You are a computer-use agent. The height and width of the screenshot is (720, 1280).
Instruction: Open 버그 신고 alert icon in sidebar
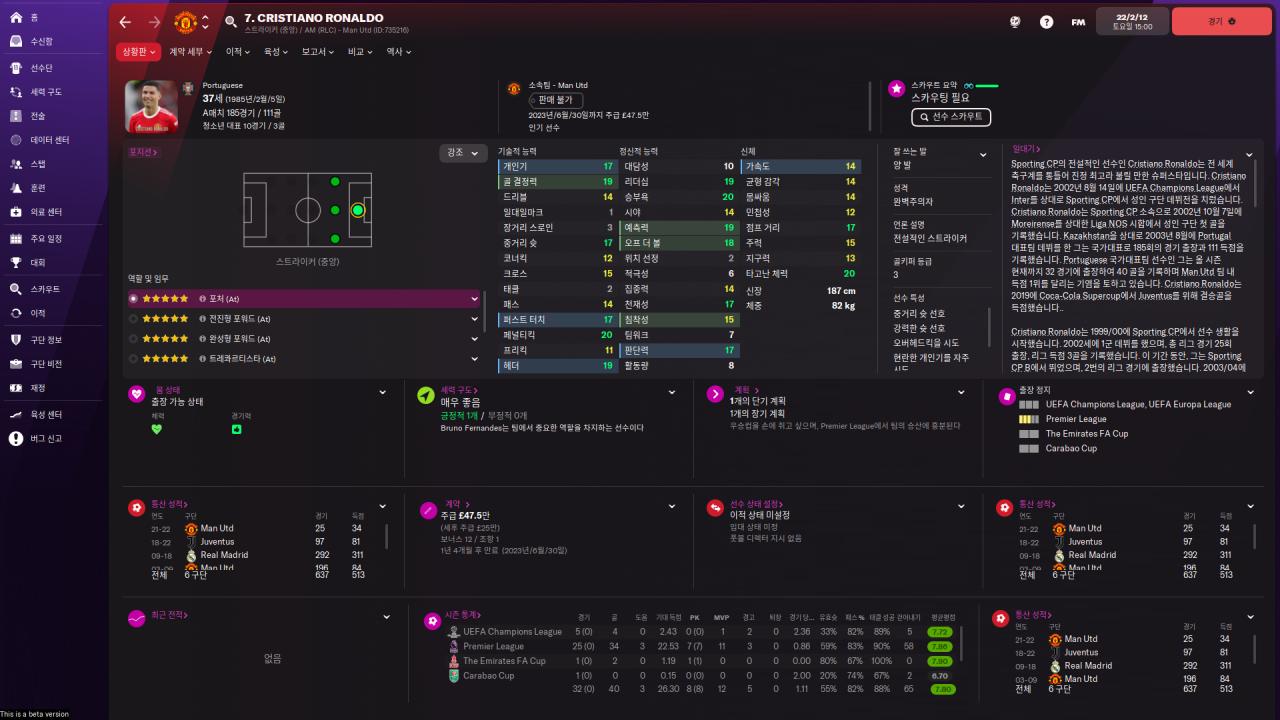tap(15, 438)
